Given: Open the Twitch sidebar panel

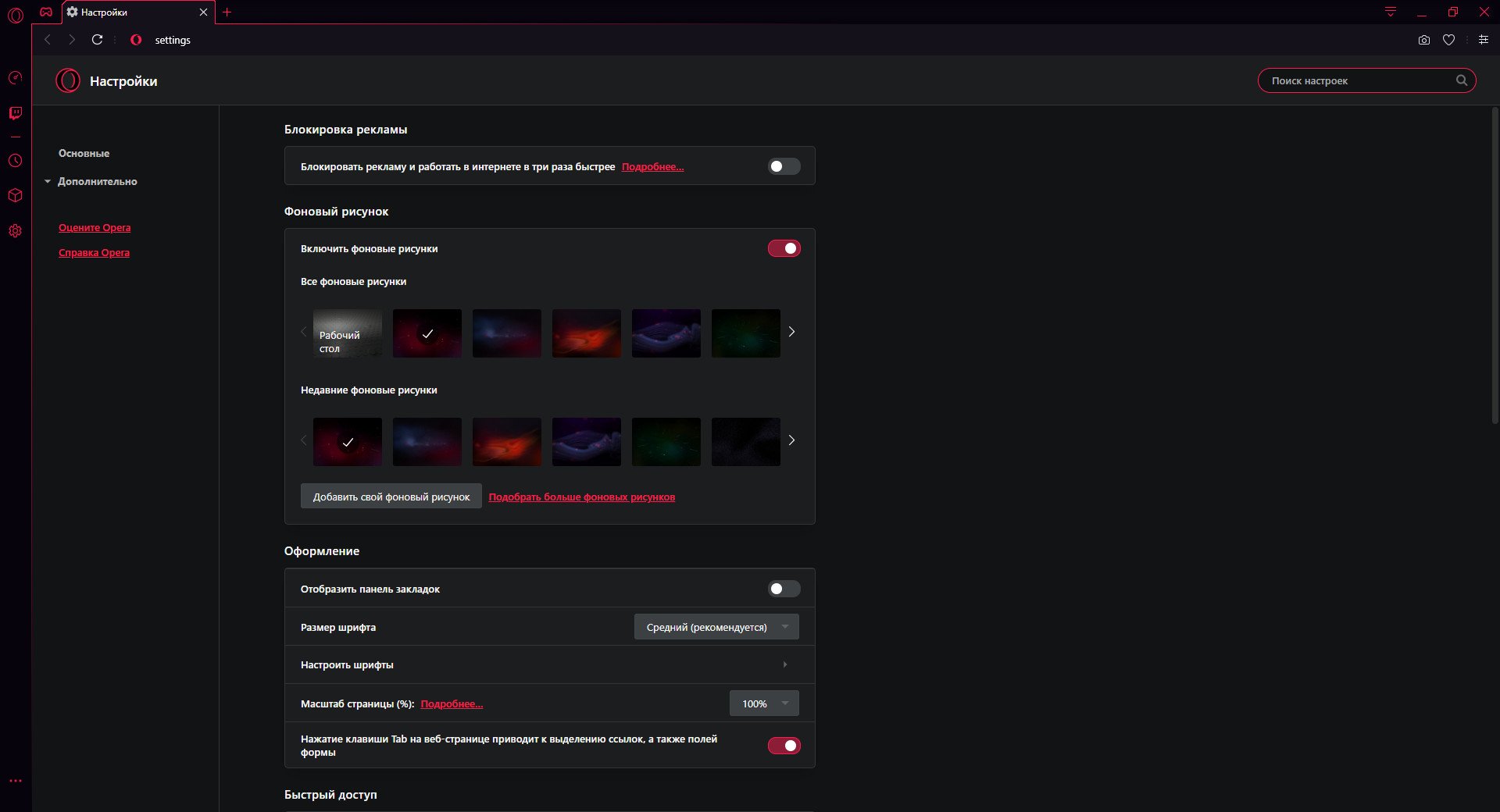Looking at the screenshot, I should [15, 113].
